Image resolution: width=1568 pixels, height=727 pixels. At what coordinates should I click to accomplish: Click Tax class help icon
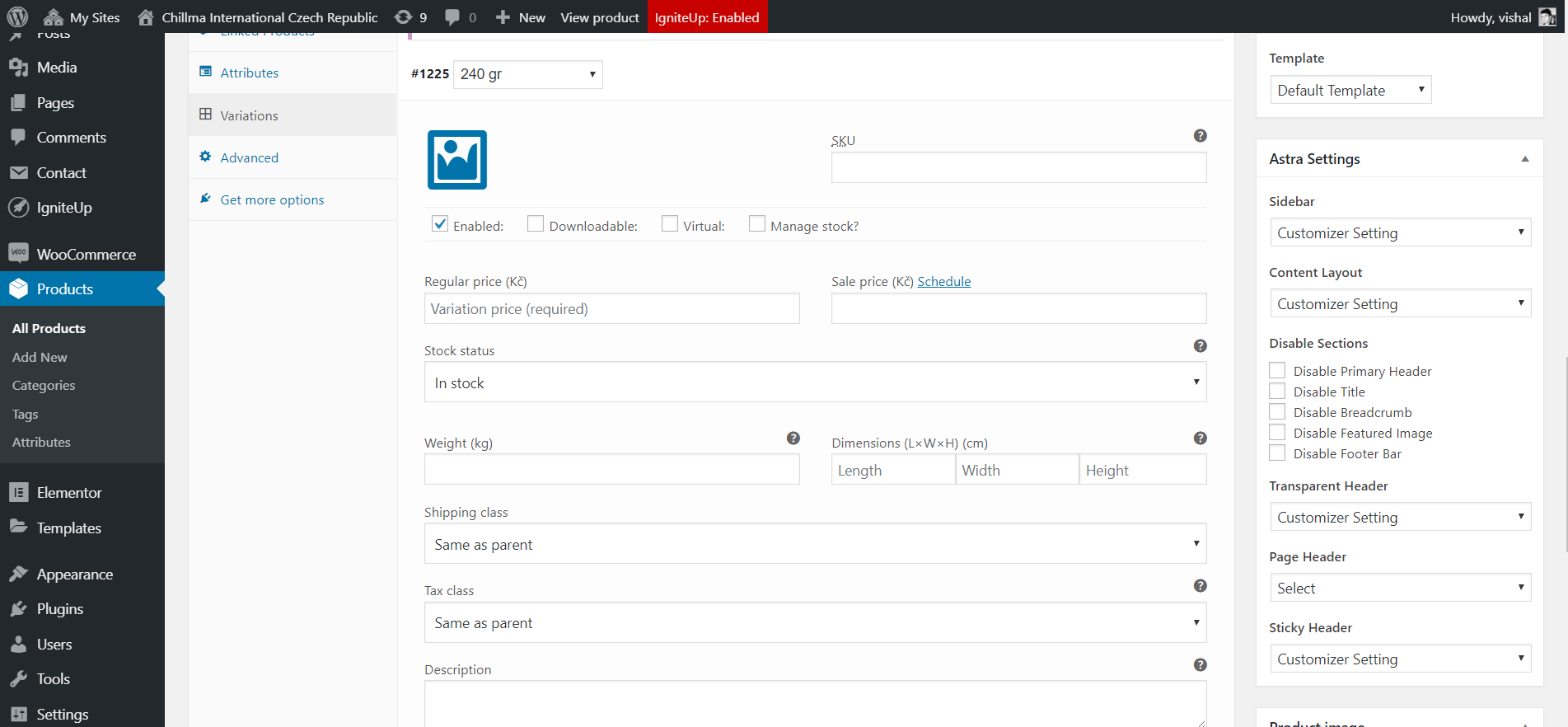1201,586
